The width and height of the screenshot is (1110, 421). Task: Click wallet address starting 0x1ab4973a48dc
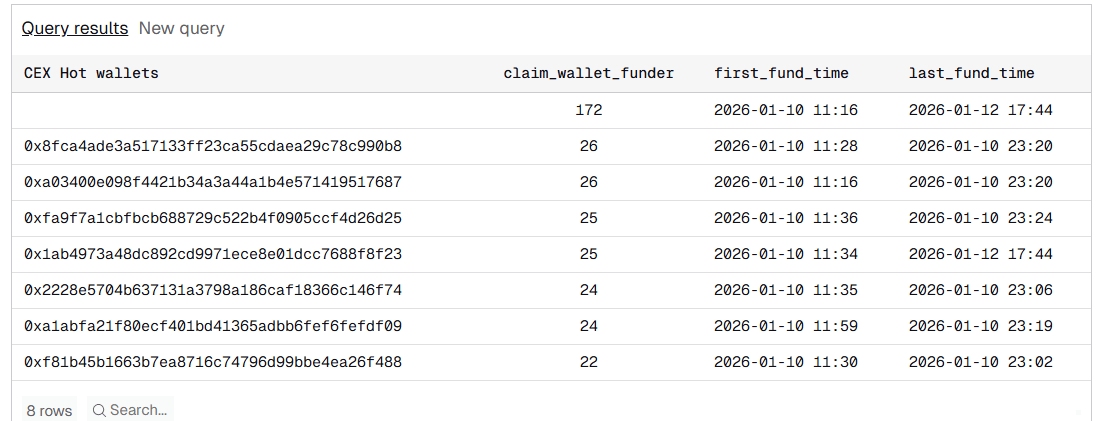click(x=213, y=254)
